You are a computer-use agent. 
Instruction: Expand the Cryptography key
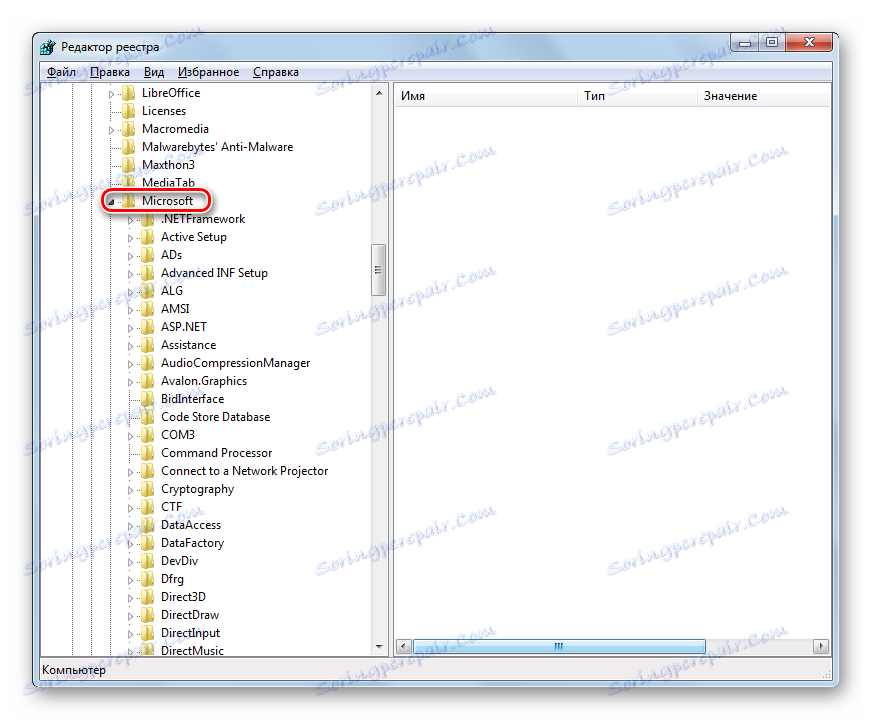point(130,490)
